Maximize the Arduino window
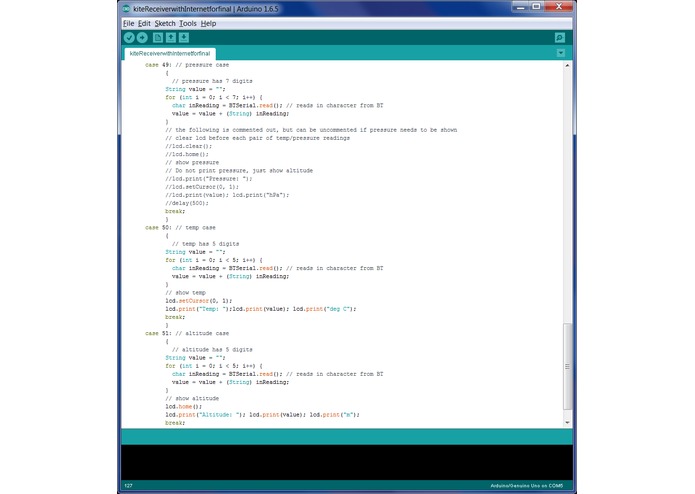 536,7
